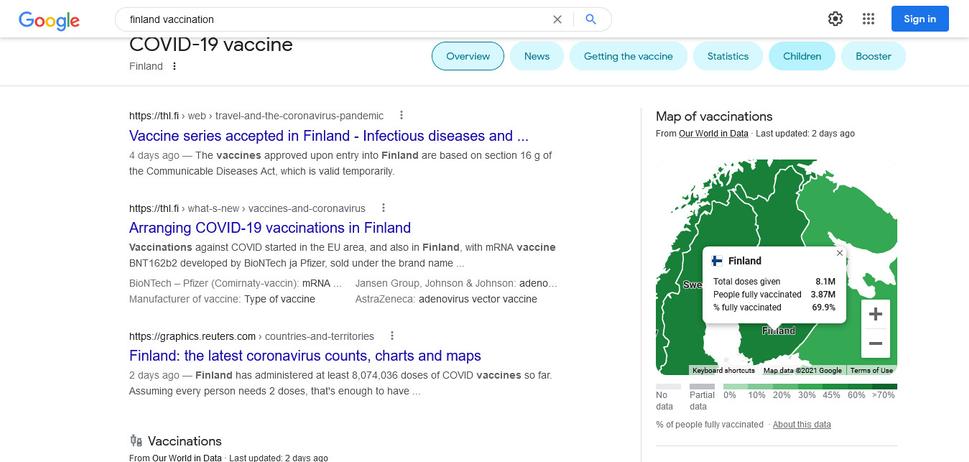Open 'Arranging COVID-19 vaccinations in Finland' result

[270, 227]
